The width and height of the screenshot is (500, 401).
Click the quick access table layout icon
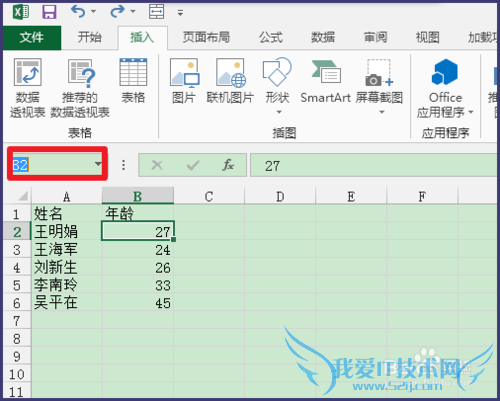(157, 12)
